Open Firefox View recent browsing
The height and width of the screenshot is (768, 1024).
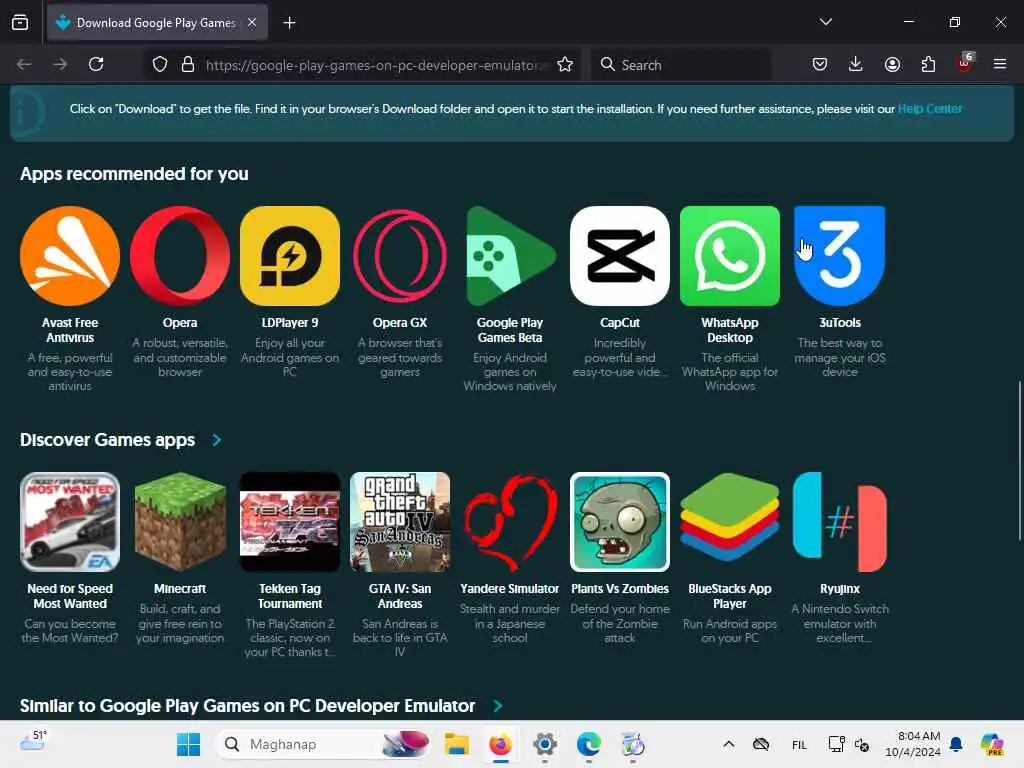[20, 22]
